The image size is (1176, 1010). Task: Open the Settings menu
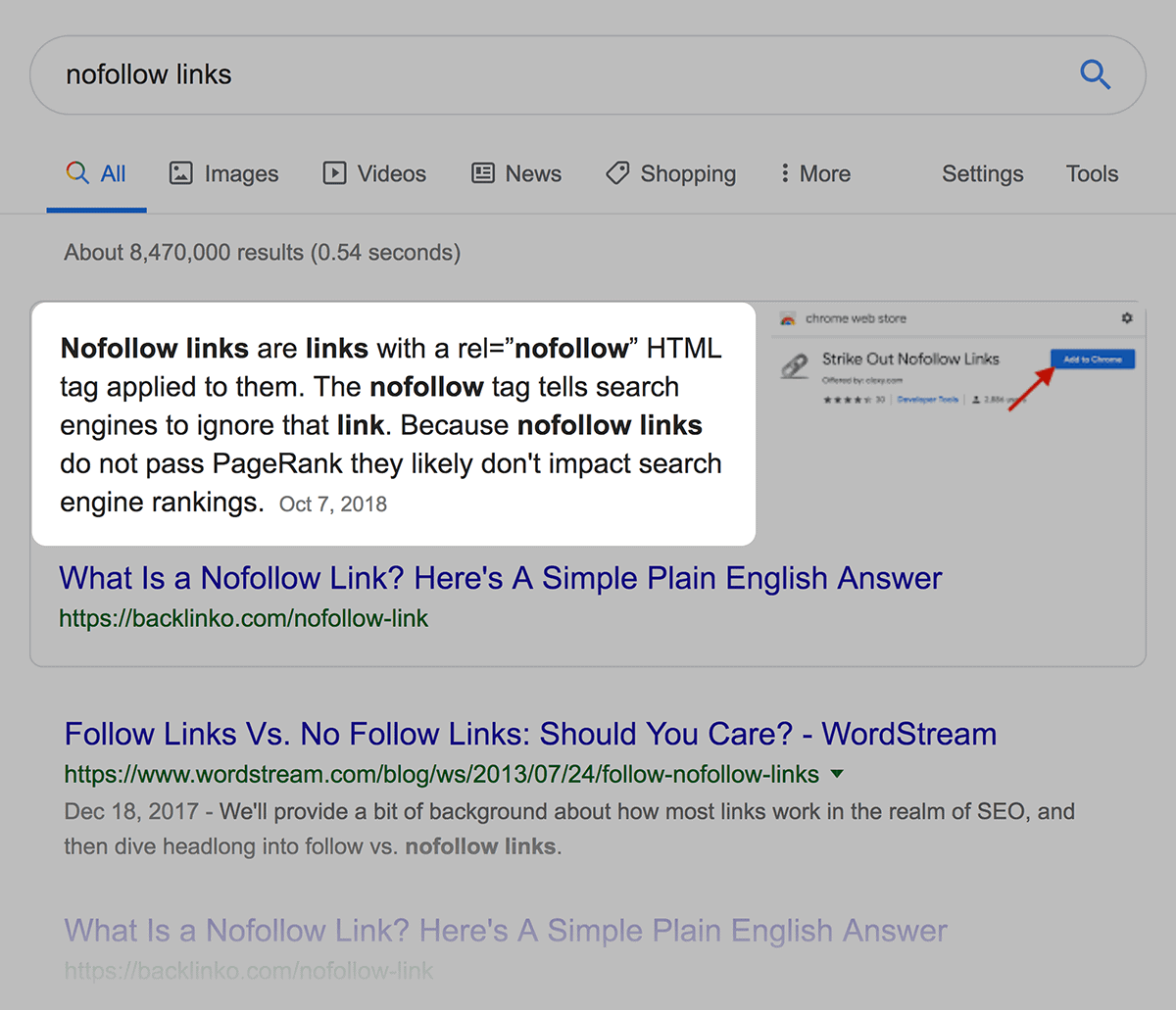pyautogui.click(x=982, y=173)
